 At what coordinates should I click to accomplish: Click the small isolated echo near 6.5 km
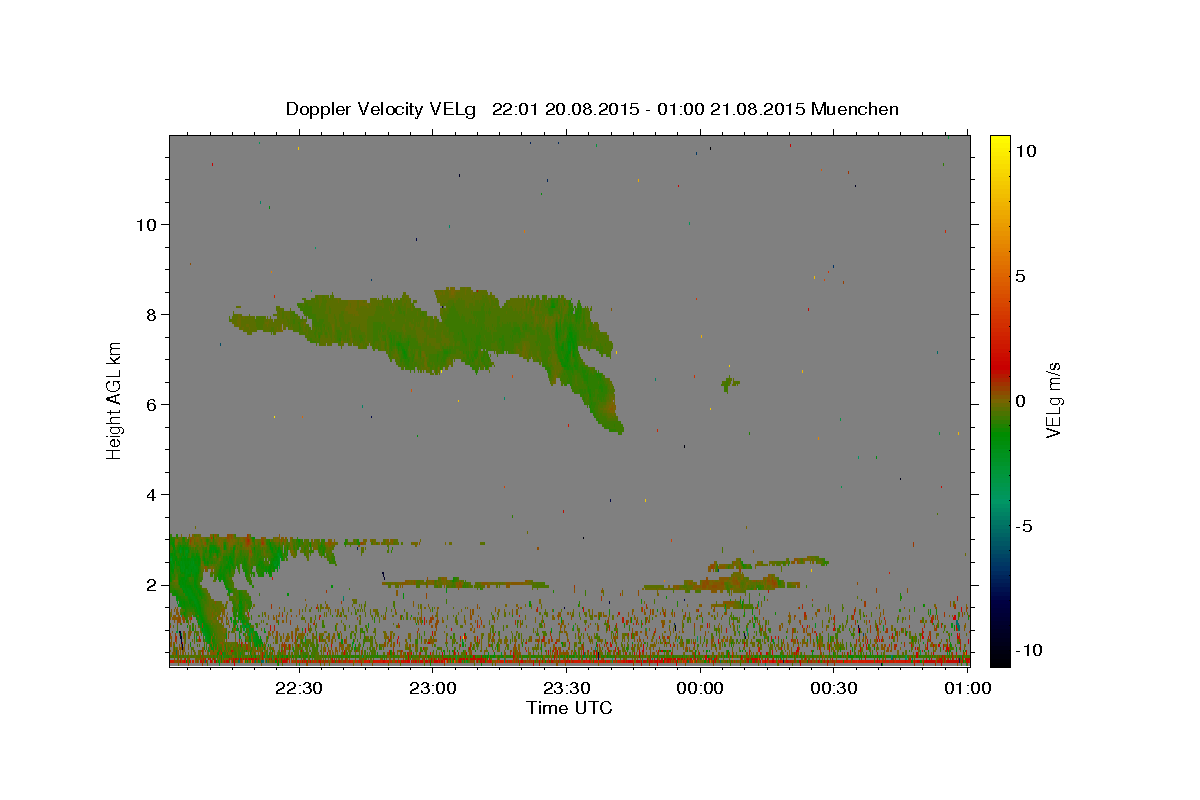731,382
